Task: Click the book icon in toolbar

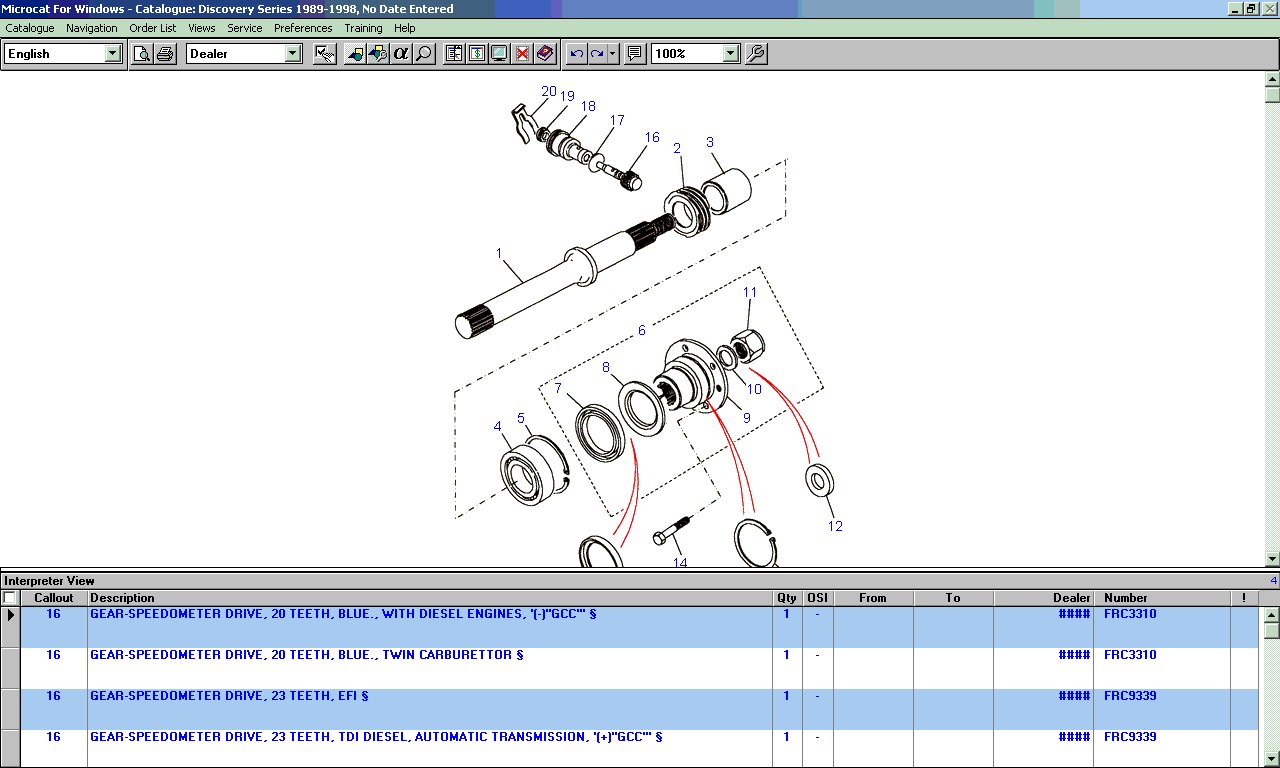Action: coord(544,54)
